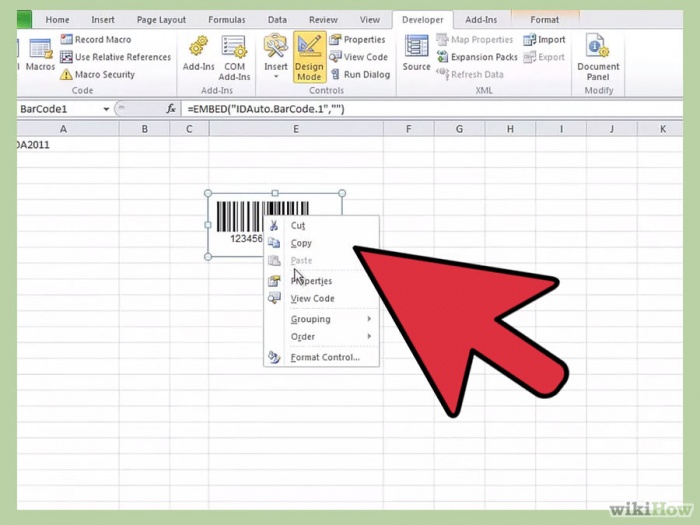
Task: Click the Source XML icon
Action: [416, 46]
